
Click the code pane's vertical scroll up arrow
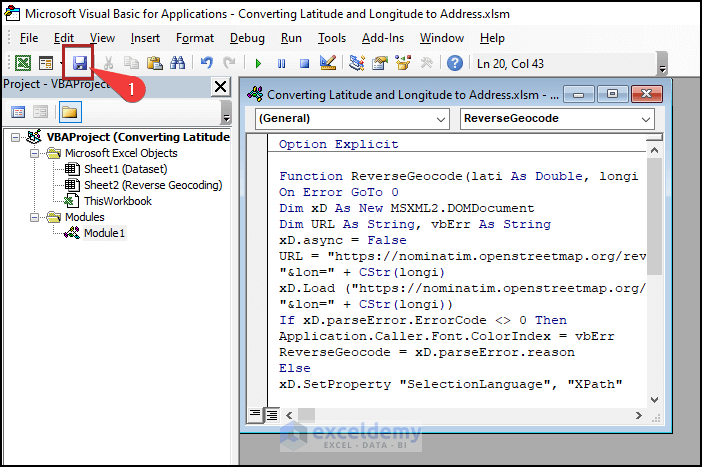654,150
